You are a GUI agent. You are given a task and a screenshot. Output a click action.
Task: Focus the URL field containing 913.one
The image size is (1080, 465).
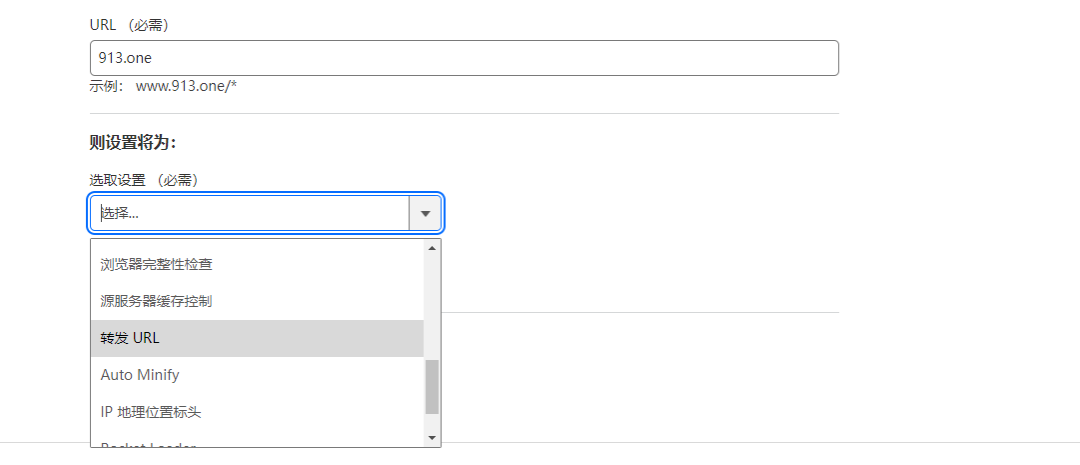click(464, 58)
